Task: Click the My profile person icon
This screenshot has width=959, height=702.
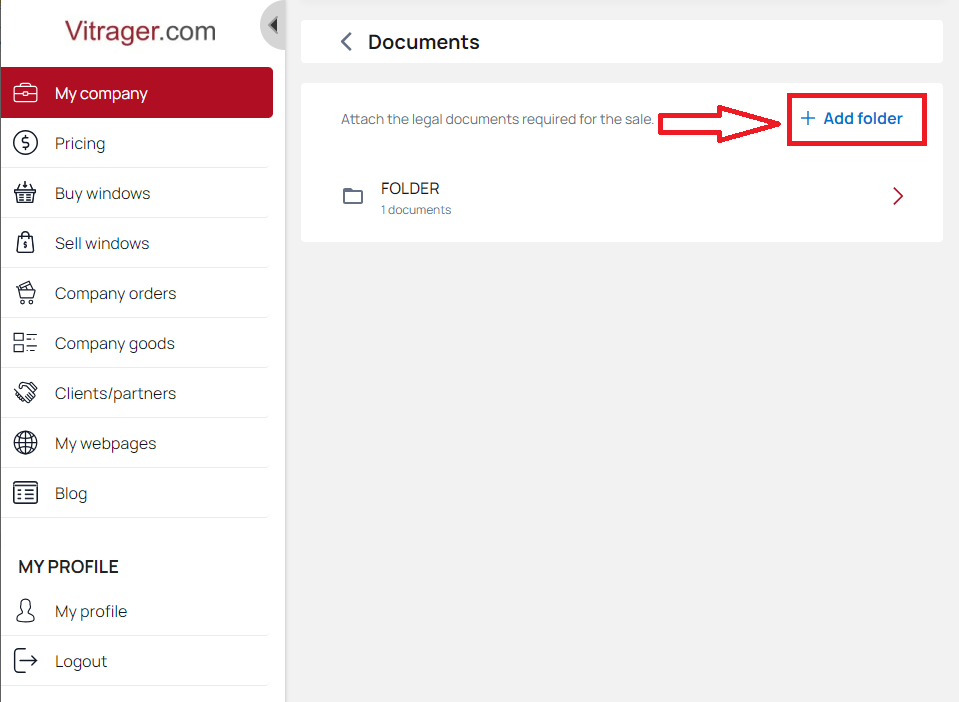Action: click(26, 611)
